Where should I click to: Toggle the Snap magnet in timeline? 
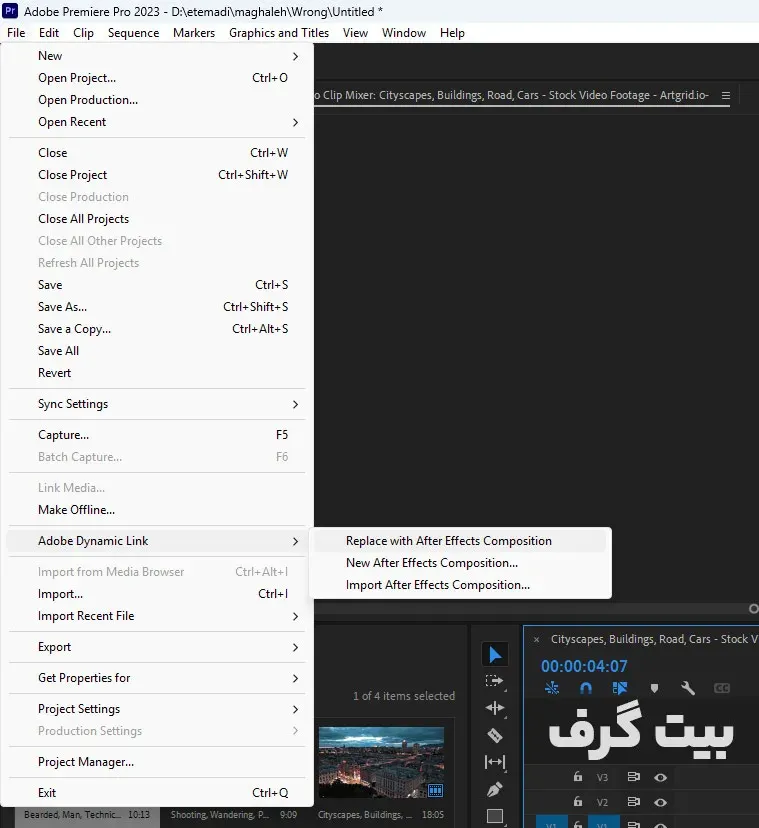tap(586, 688)
